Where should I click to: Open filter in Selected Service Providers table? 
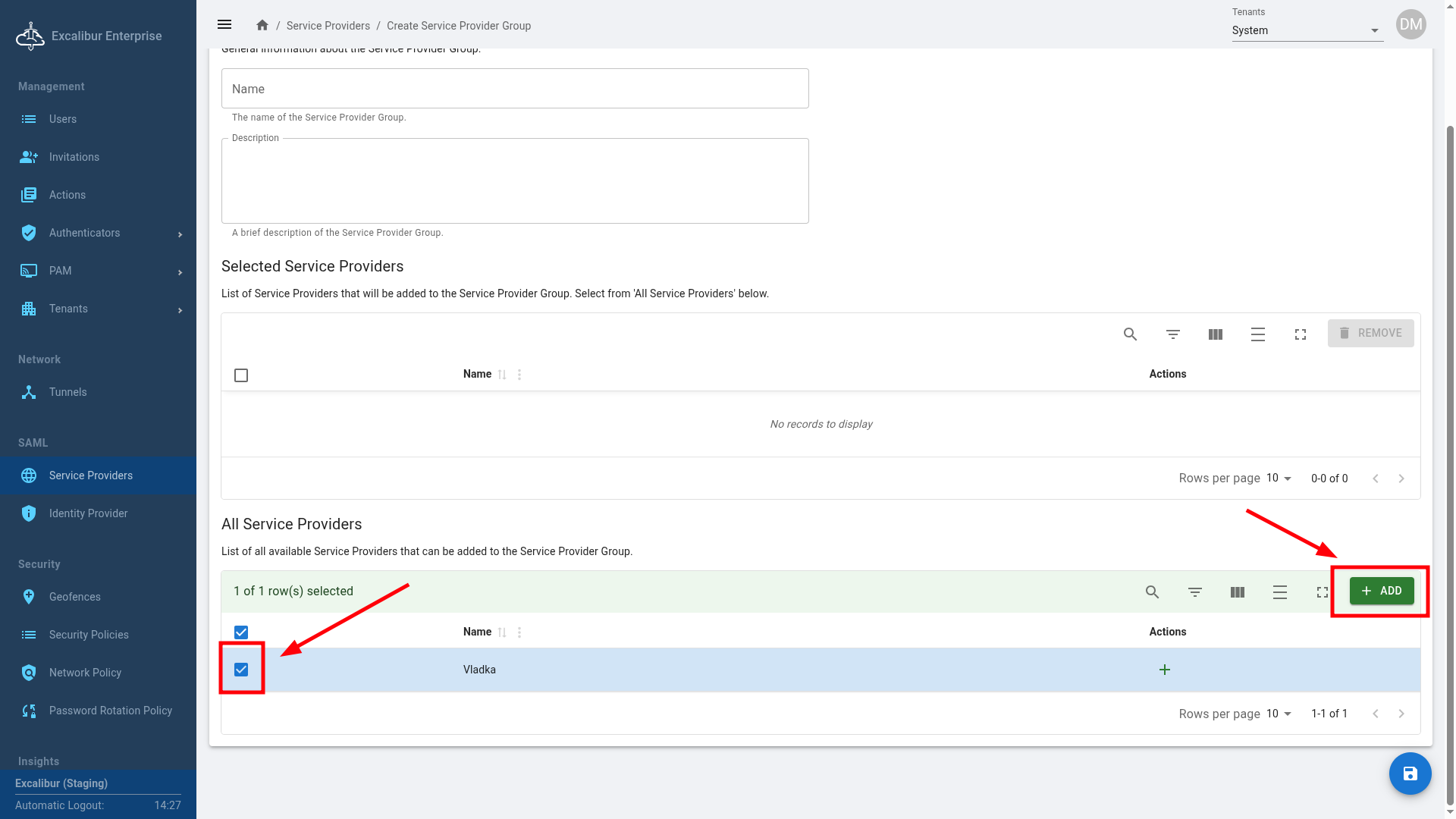[x=1172, y=334]
